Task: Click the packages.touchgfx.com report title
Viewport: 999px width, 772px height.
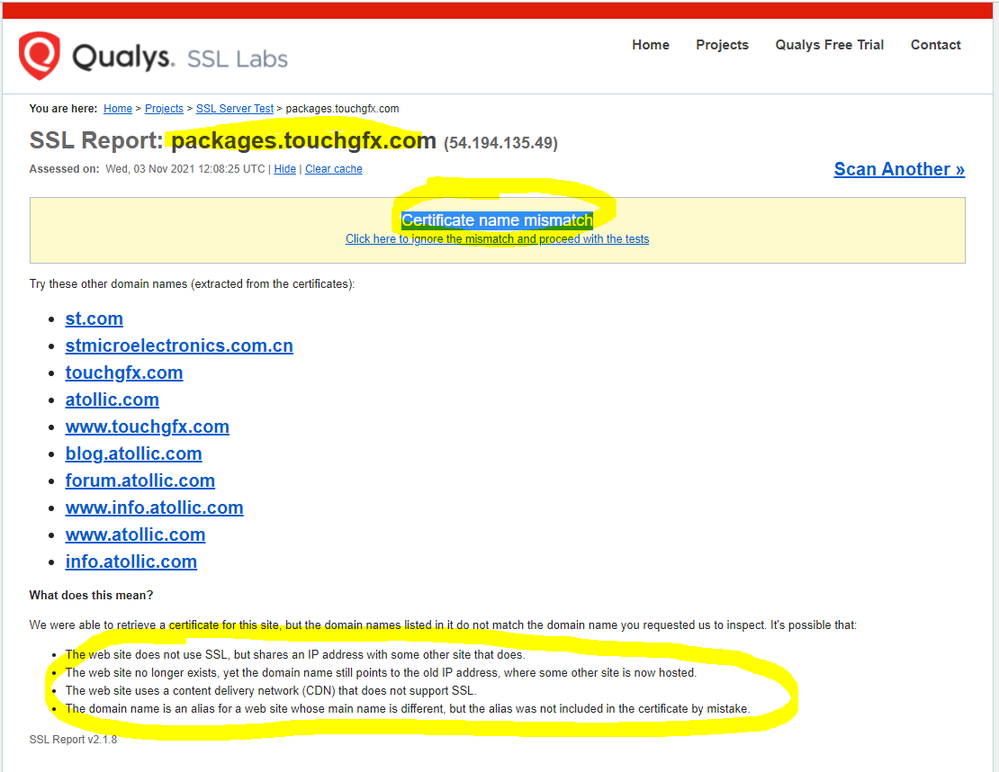Action: [303, 140]
